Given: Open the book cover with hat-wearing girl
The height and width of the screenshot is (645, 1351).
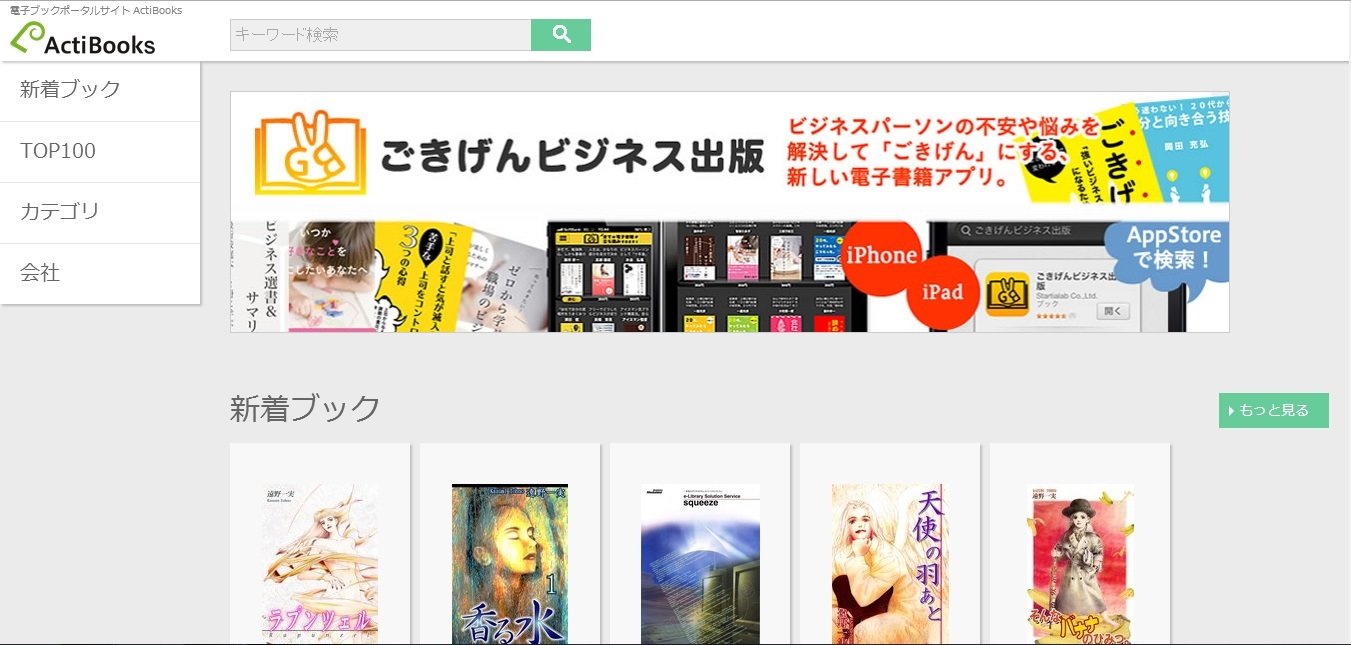Looking at the screenshot, I should tap(1080, 564).
